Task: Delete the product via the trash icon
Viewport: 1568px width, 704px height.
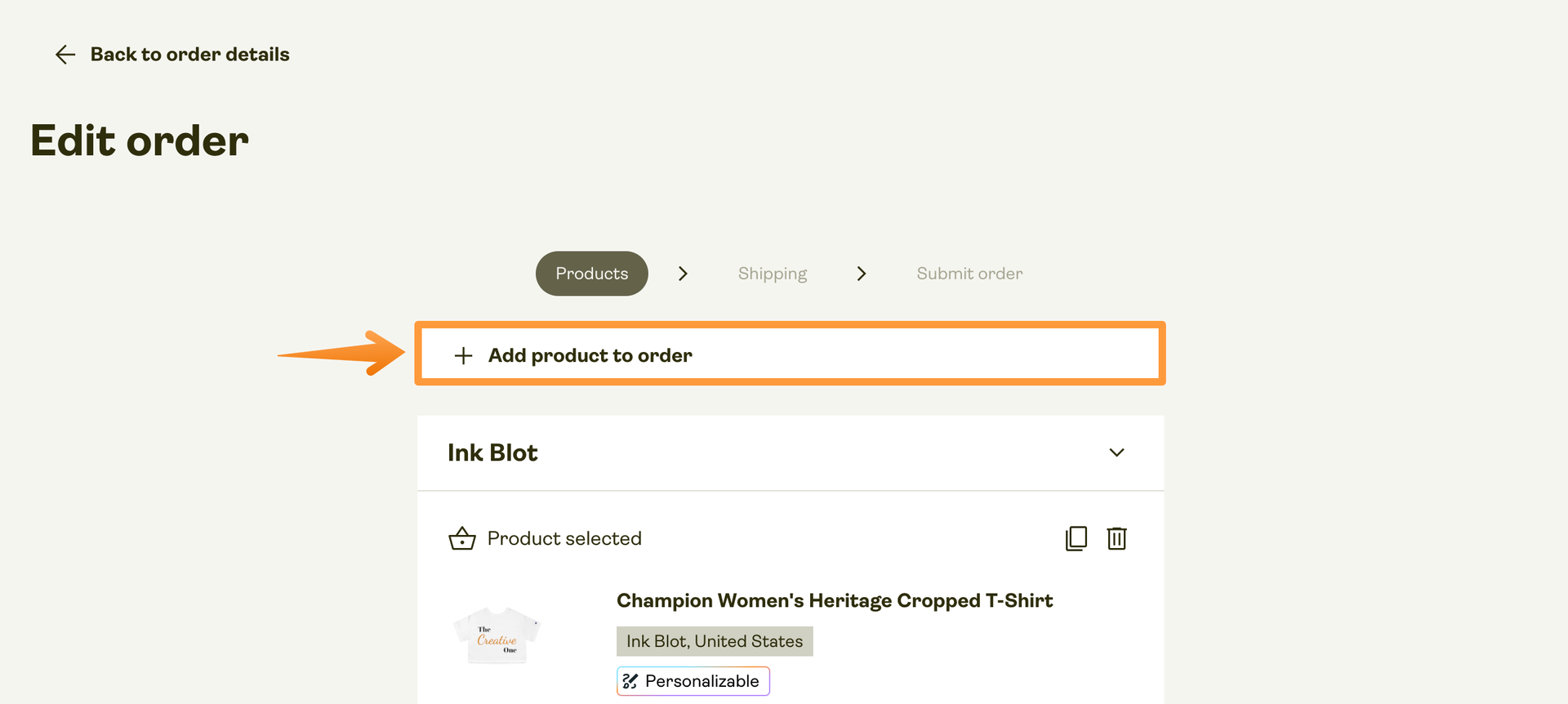Action: pyautogui.click(x=1116, y=538)
